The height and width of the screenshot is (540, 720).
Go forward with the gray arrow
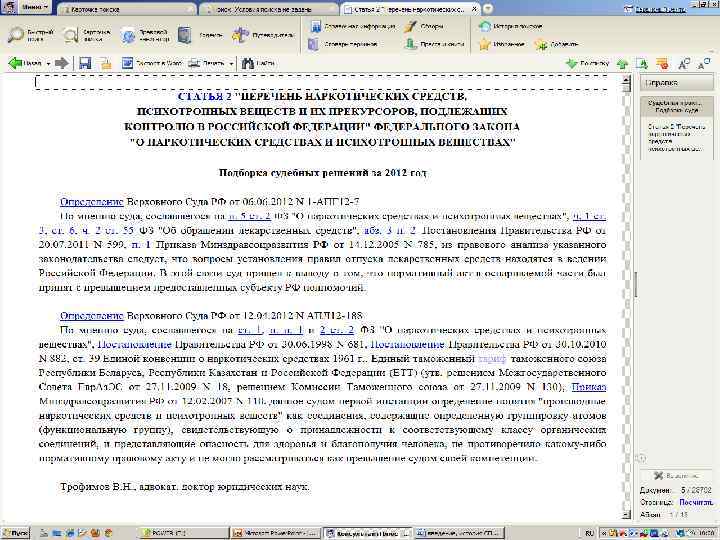pyautogui.click(x=62, y=63)
